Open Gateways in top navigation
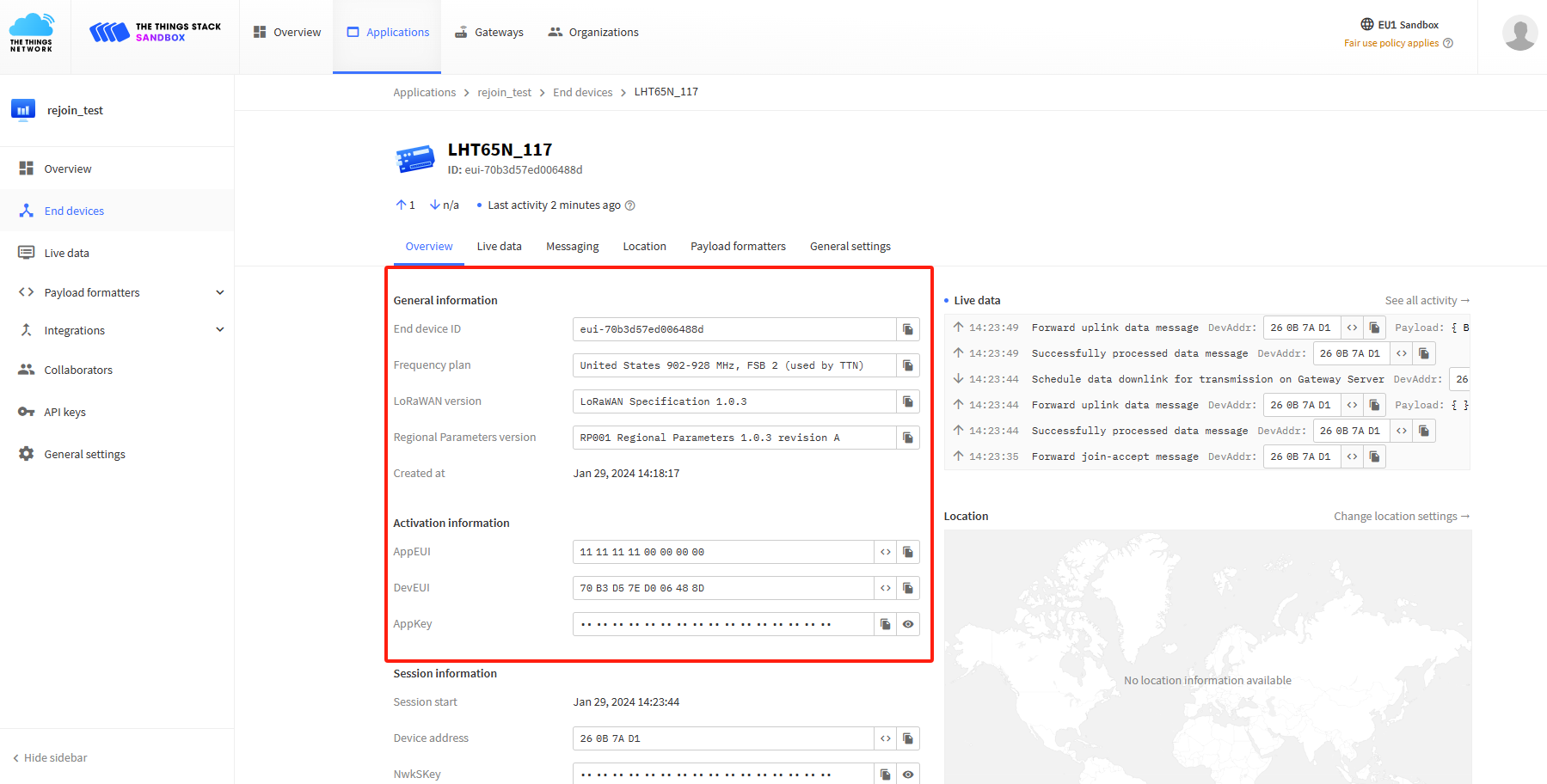 coord(489,33)
